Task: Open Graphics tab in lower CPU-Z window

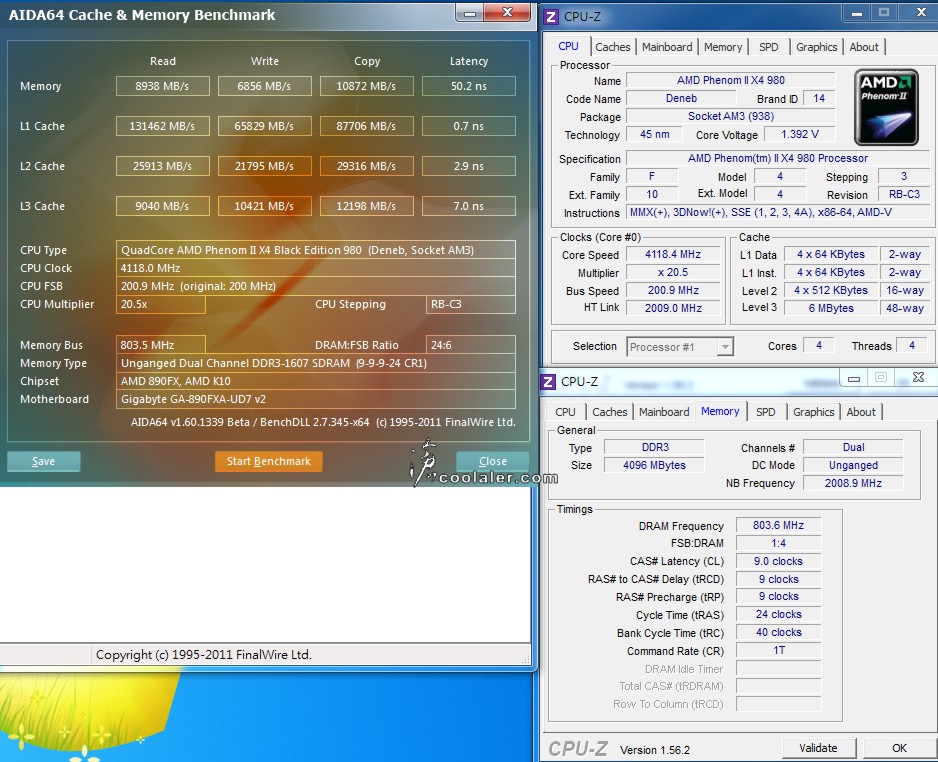Action: (x=814, y=412)
